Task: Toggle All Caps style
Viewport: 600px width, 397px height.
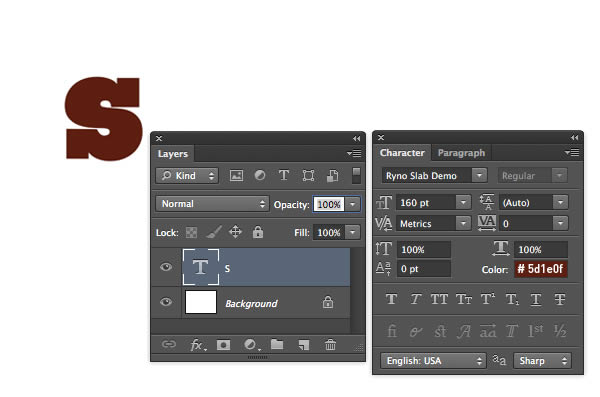Action: point(439,299)
